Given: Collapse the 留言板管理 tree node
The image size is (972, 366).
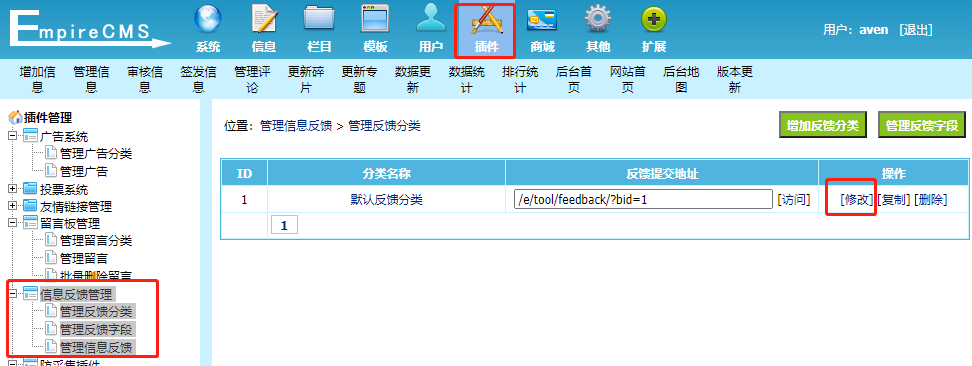Looking at the screenshot, I should pyautogui.click(x=12, y=223).
